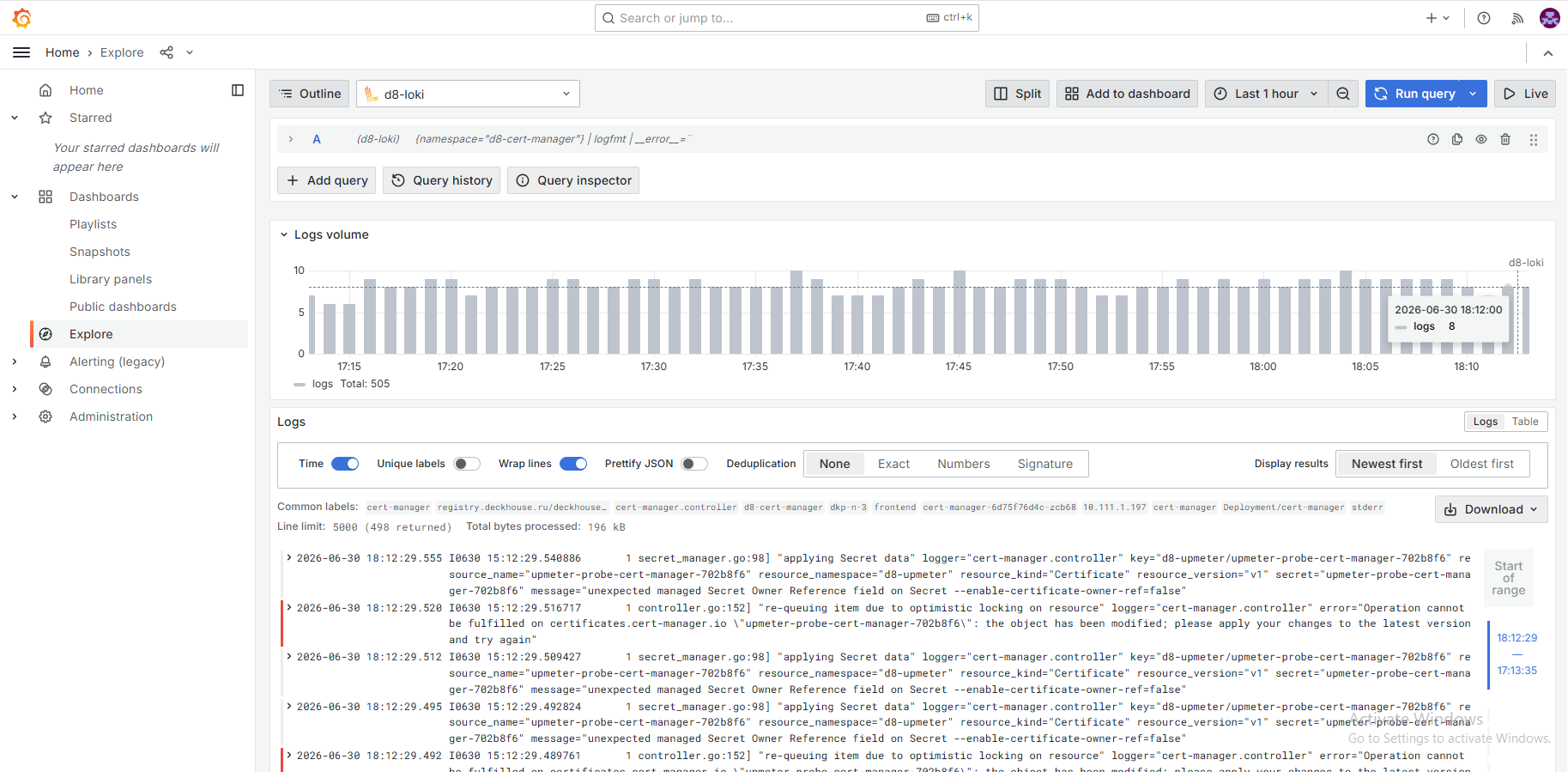Screen dimensions: 1568x772
Task: Open the help question mark icon
Action: pyautogui.click(x=1484, y=18)
